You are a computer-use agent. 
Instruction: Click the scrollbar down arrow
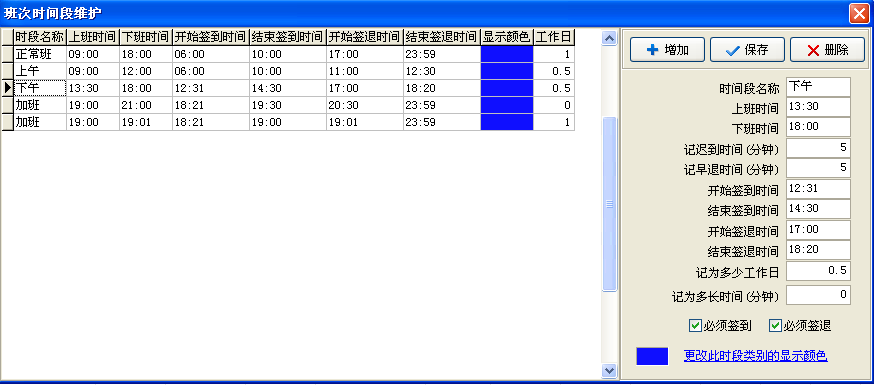pos(609,370)
